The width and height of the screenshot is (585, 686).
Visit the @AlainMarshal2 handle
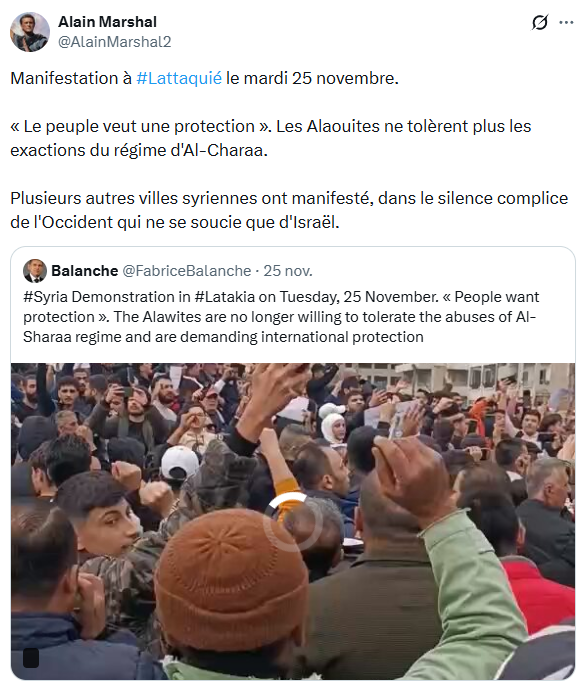tap(115, 42)
